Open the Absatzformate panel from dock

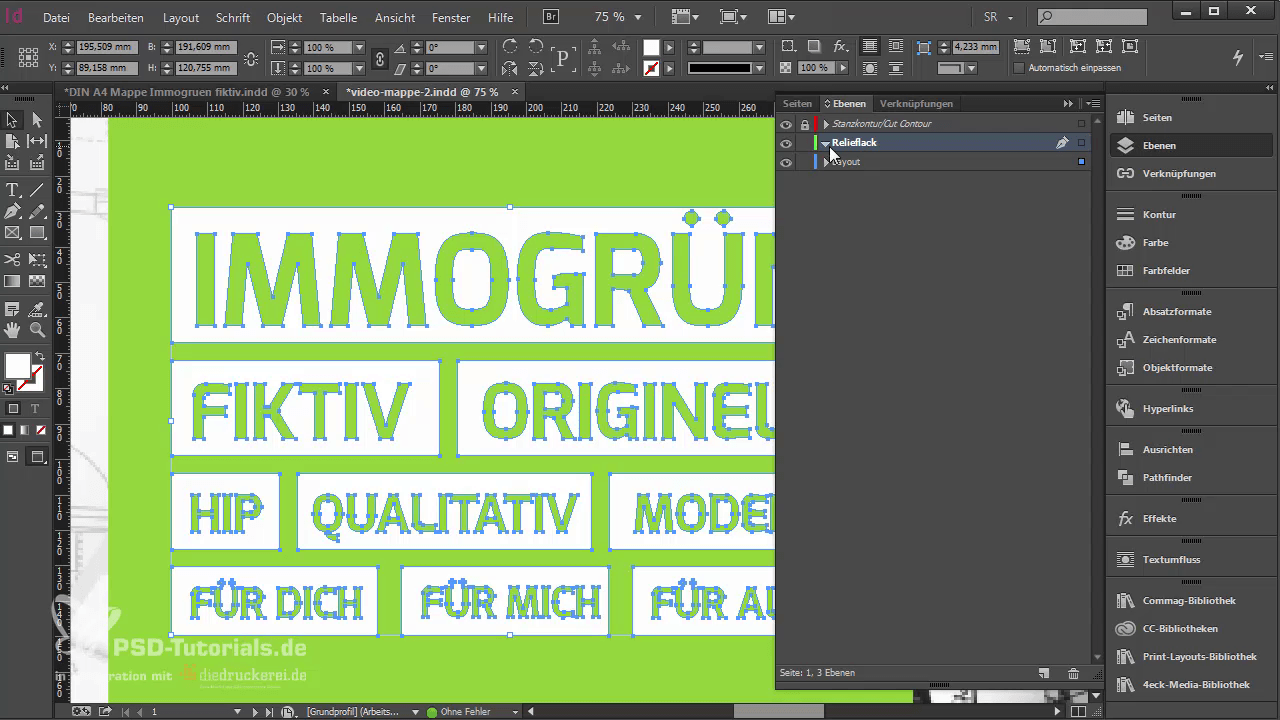point(1176,311)
